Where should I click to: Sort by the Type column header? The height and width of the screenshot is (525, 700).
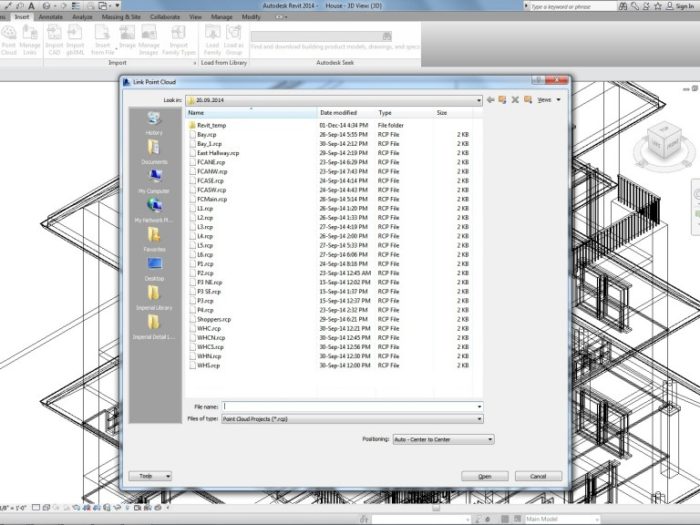coord(404,113)
